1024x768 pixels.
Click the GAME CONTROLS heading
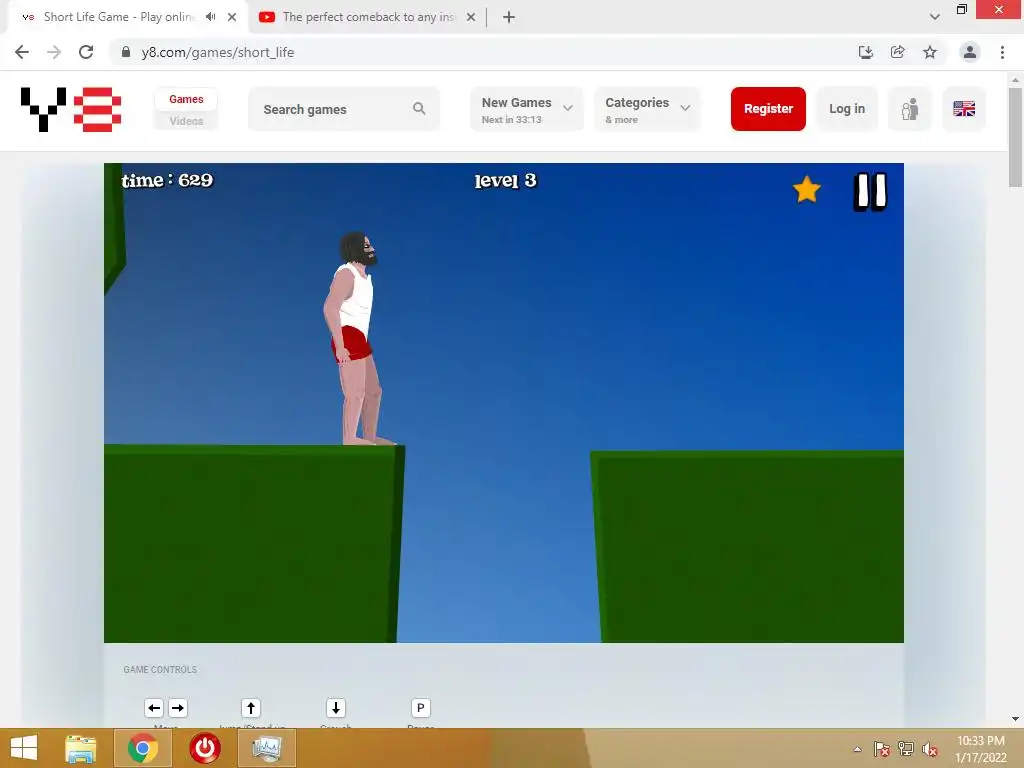160,669
